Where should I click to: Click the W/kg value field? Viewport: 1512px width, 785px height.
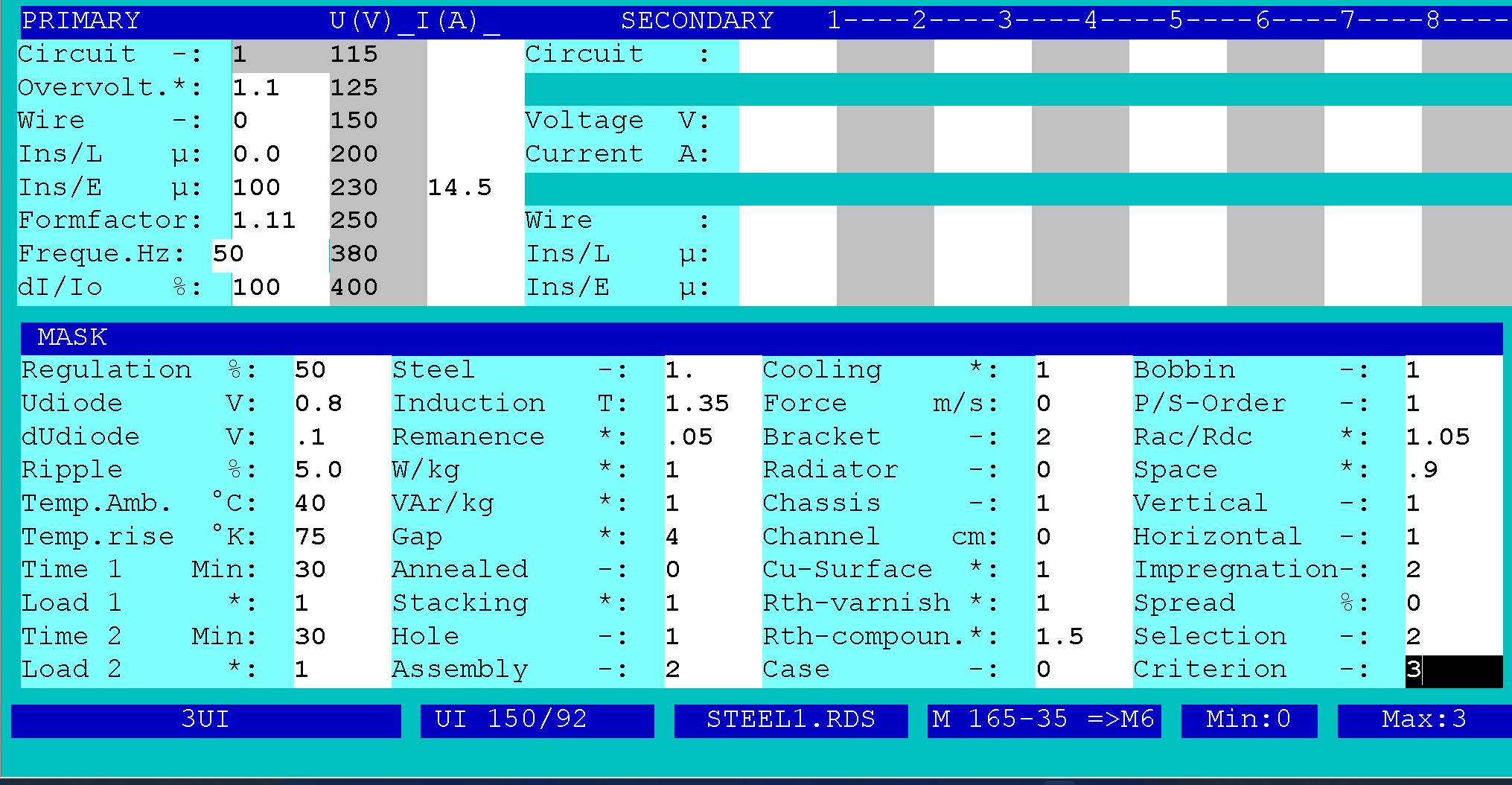713,471
